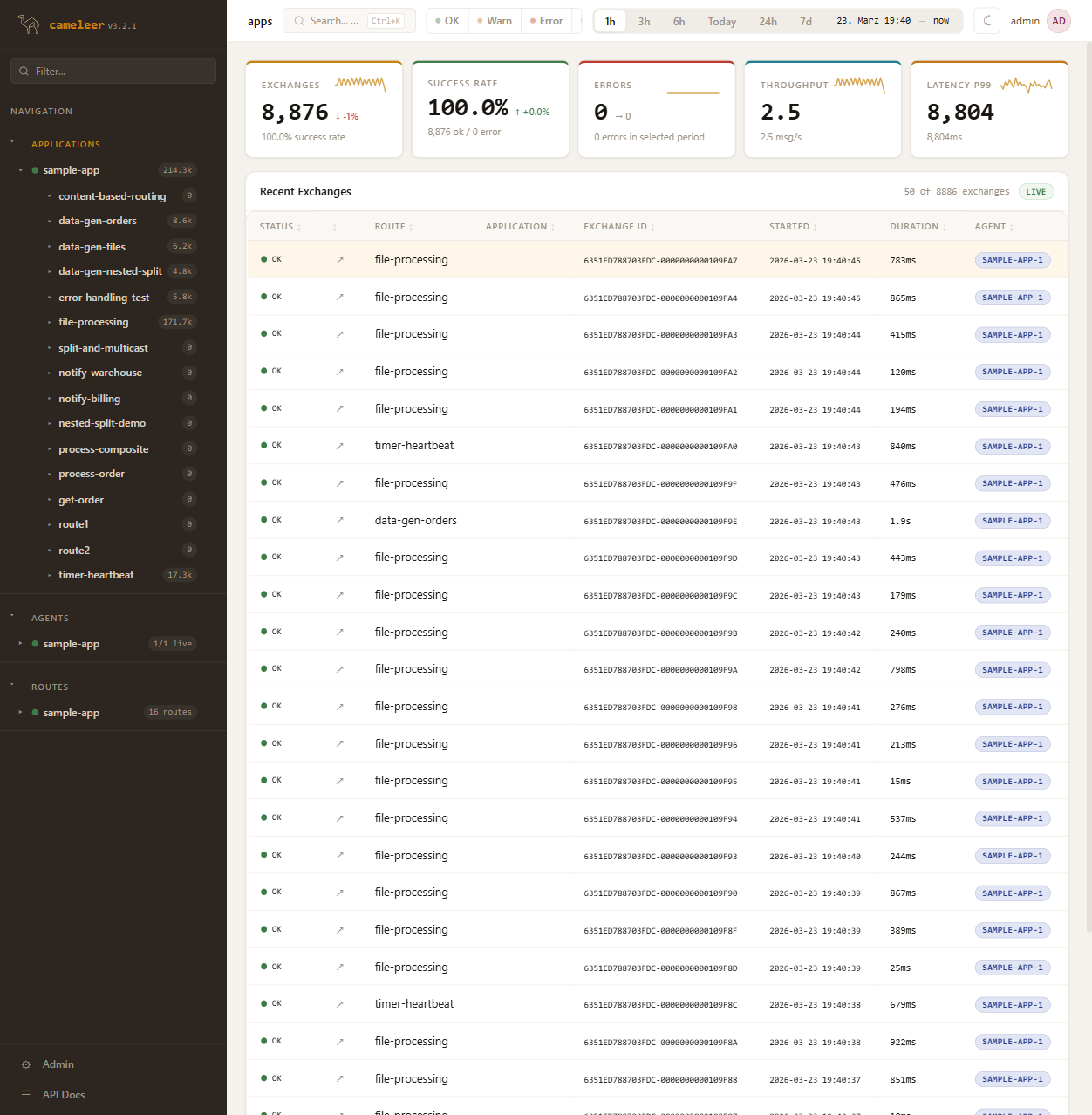Switch the time range to Today

(x=721, y=22)
